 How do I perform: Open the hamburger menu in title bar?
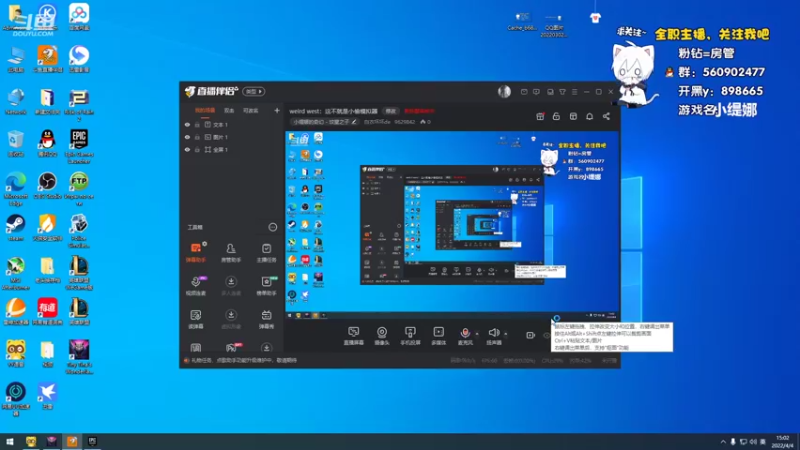pyautogui.click(x=574, y=92)
